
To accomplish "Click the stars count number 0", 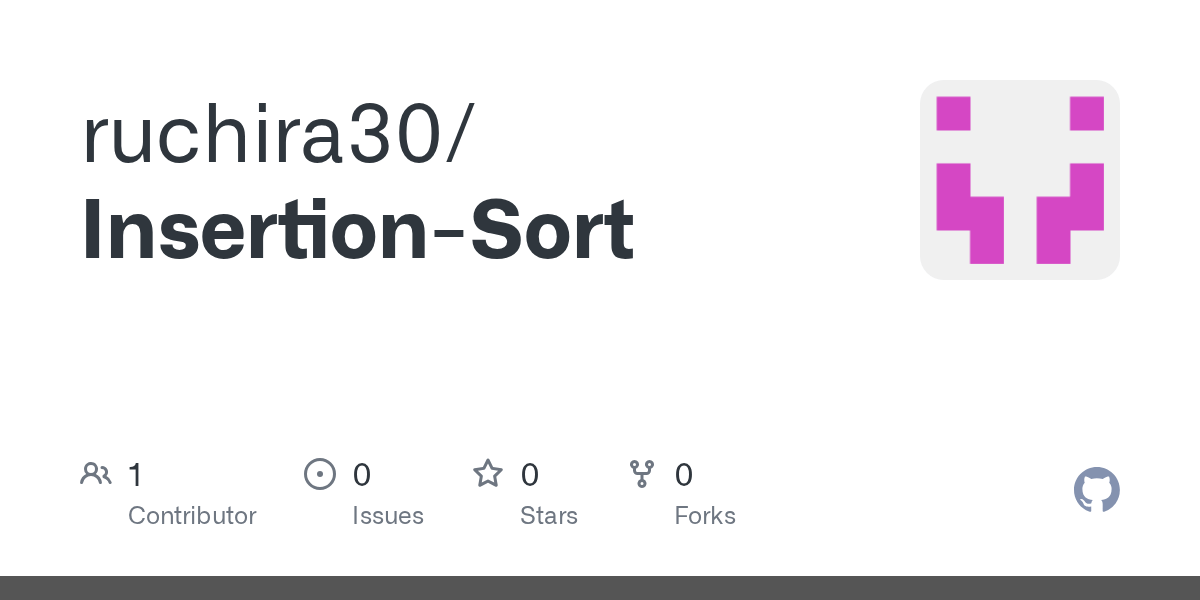I will point(530,475).
